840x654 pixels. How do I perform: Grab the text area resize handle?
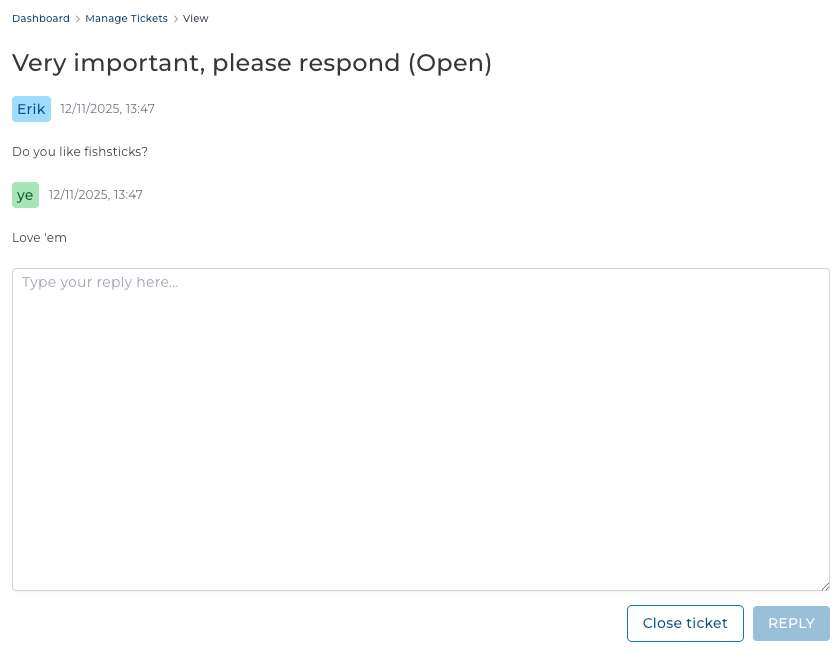click(x=825, y=586)
